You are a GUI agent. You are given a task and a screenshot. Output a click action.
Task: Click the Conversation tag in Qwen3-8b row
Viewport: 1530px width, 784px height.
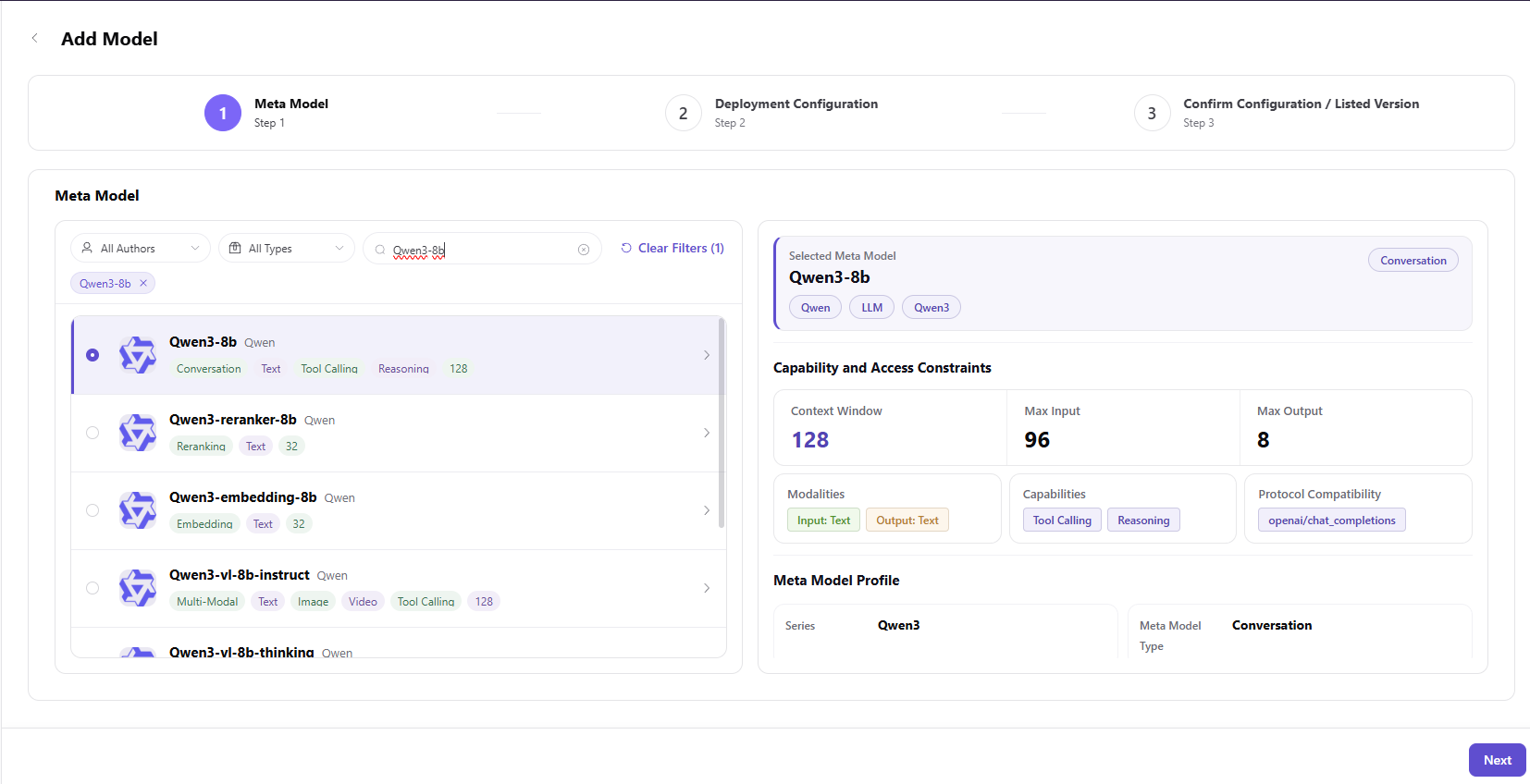pos(208,369)
